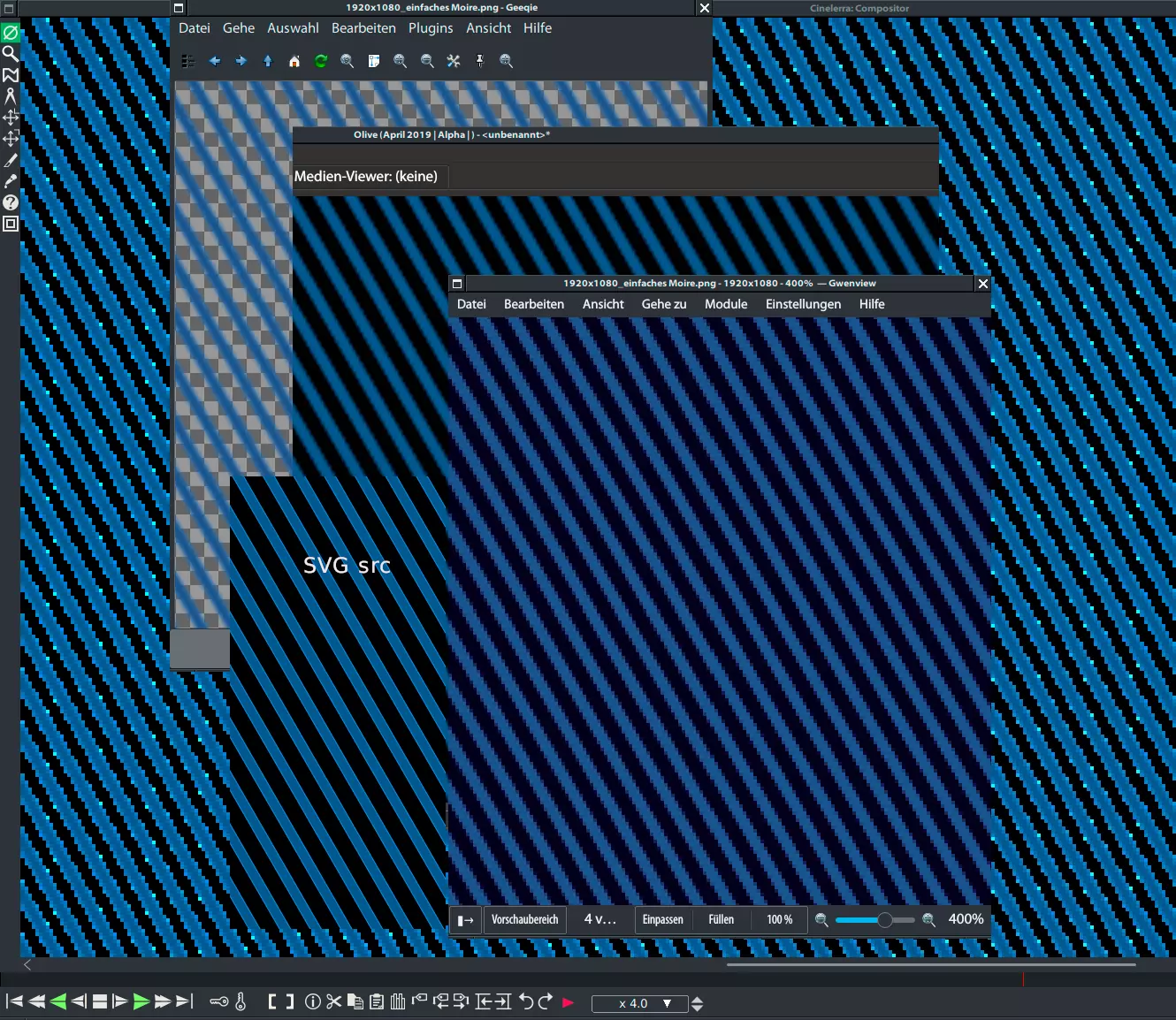Go to home folder in Geeqie toolbar
Image resolution: width=1176 pixels, height=1020 pixels.
coord(294,61)
